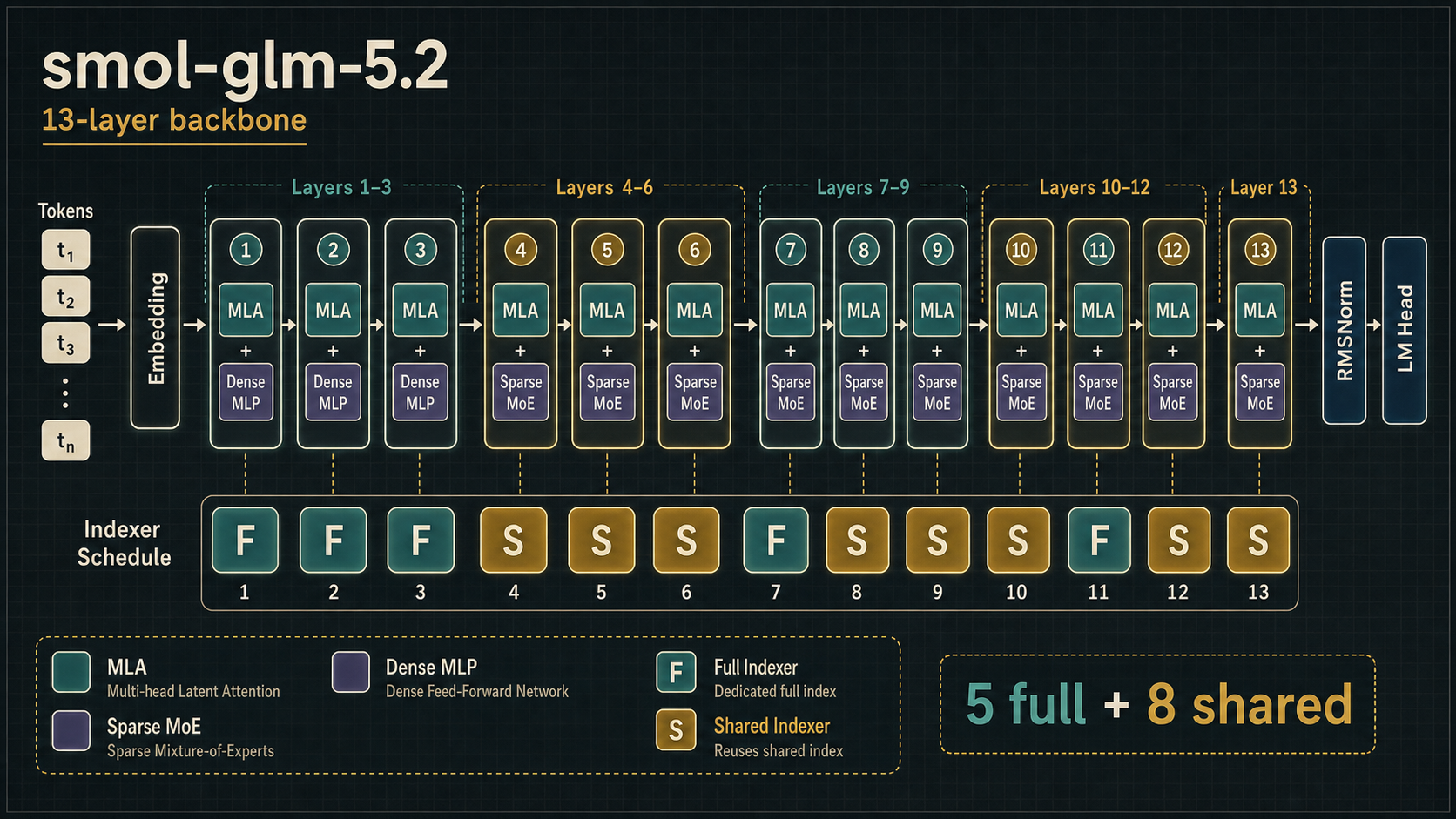This screenshot has height=819, width=1456.
Task: Click the 'Layer 13' group label
Action: click(1264, 187)
